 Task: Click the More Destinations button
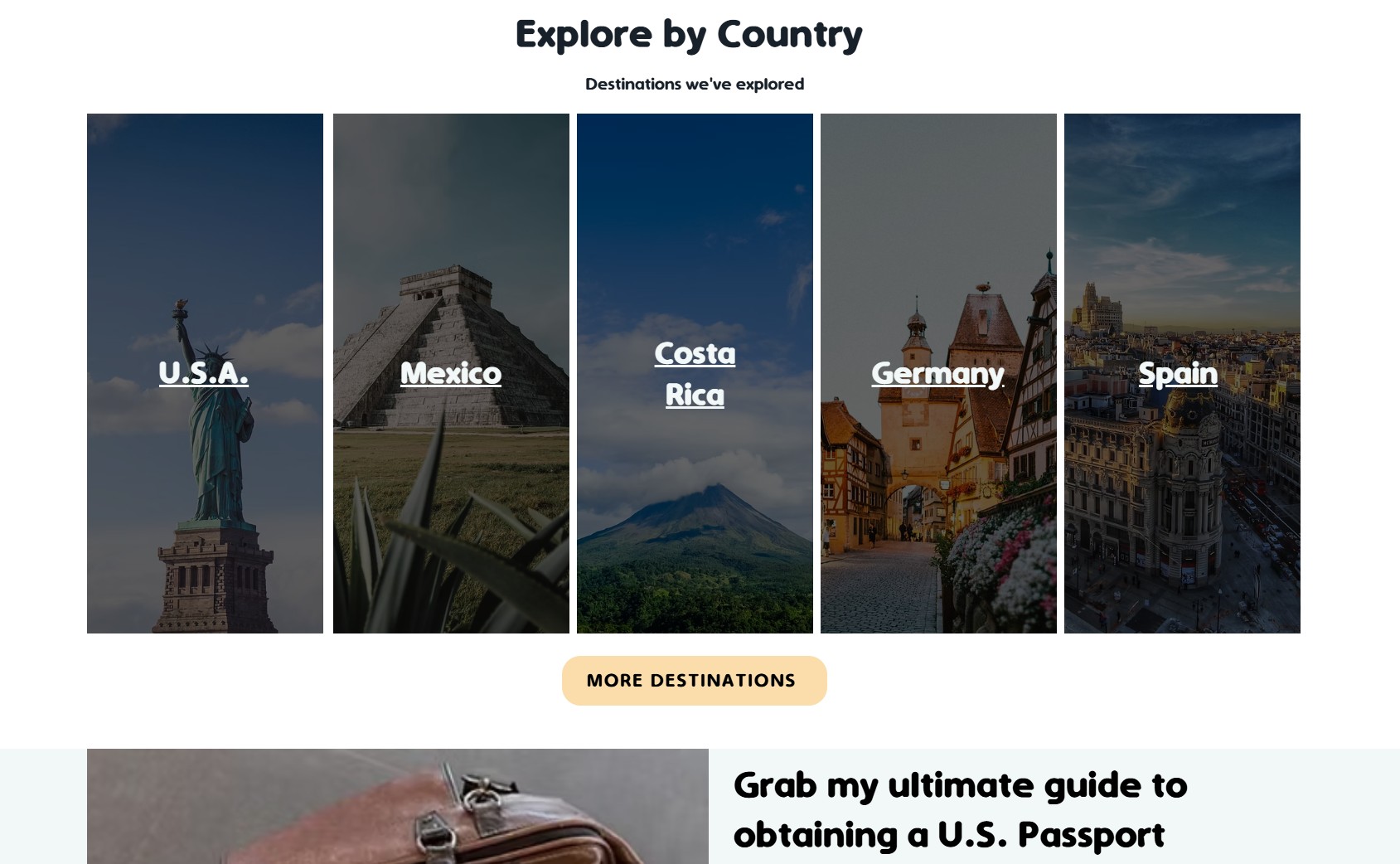point(695,681)
